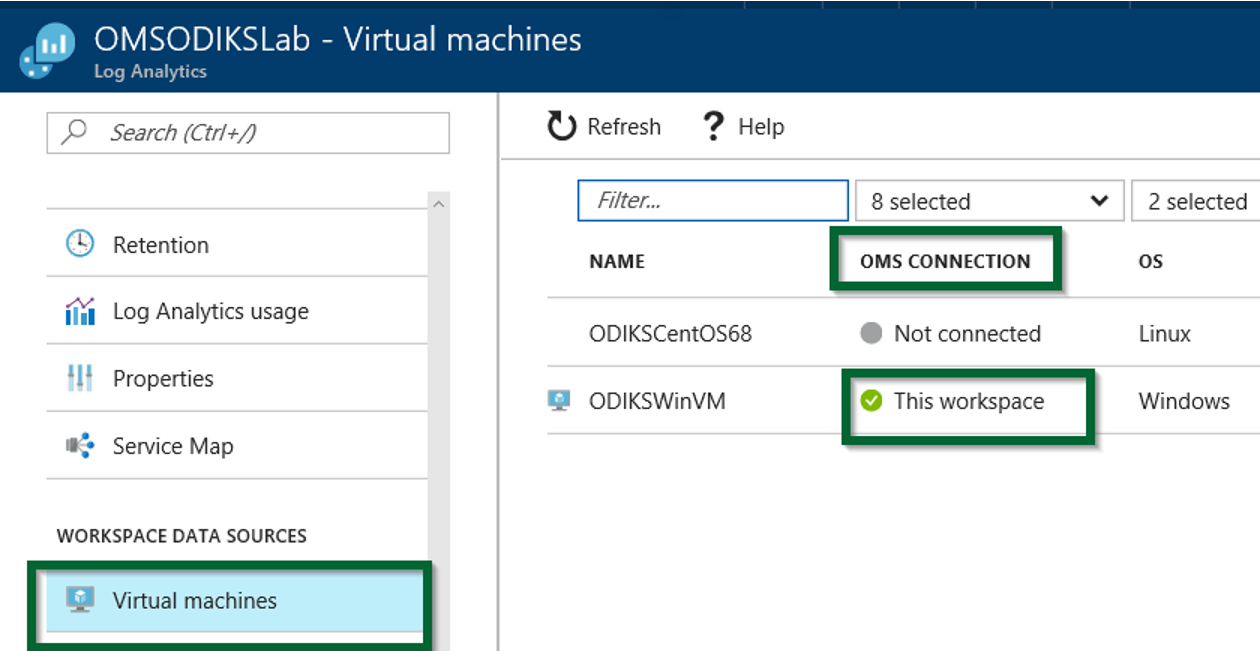This screenshot has width=1260, height=651.
Task: Click the Retention clock icon
Action: pos(80,244)
